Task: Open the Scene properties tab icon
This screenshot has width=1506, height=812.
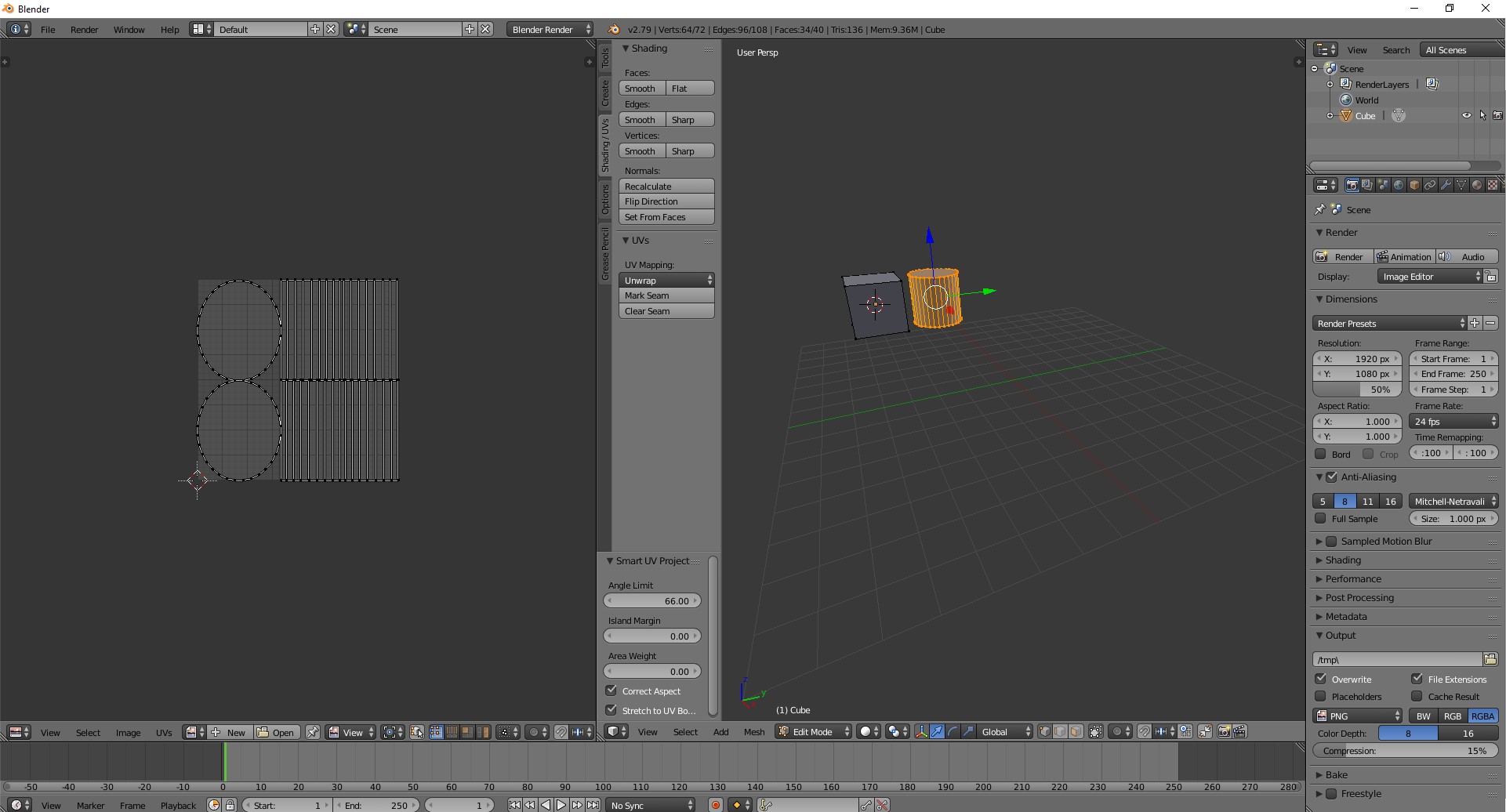Action: (1383, 185)
